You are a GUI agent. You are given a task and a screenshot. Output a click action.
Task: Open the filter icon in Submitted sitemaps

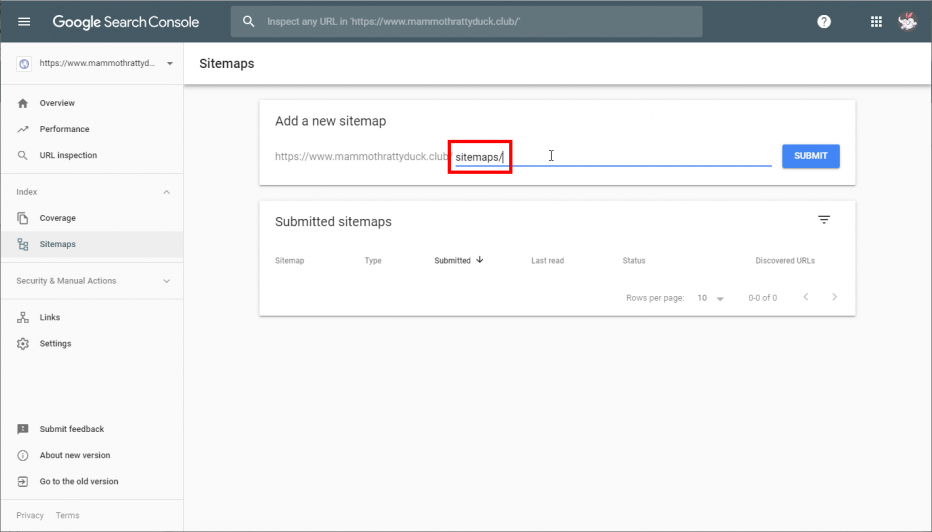[824, 220]
